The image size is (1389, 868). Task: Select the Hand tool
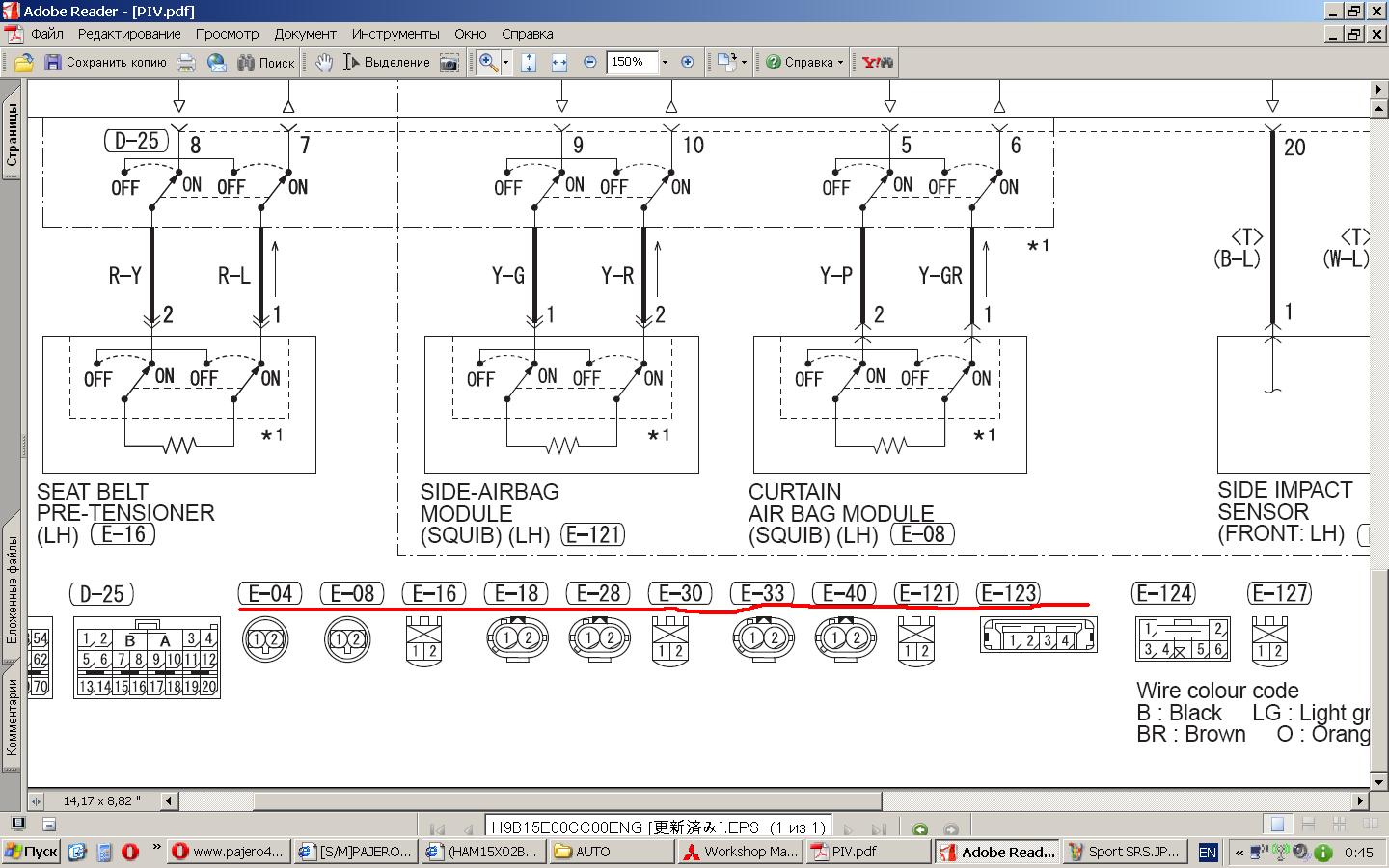[x=324, y=63]
